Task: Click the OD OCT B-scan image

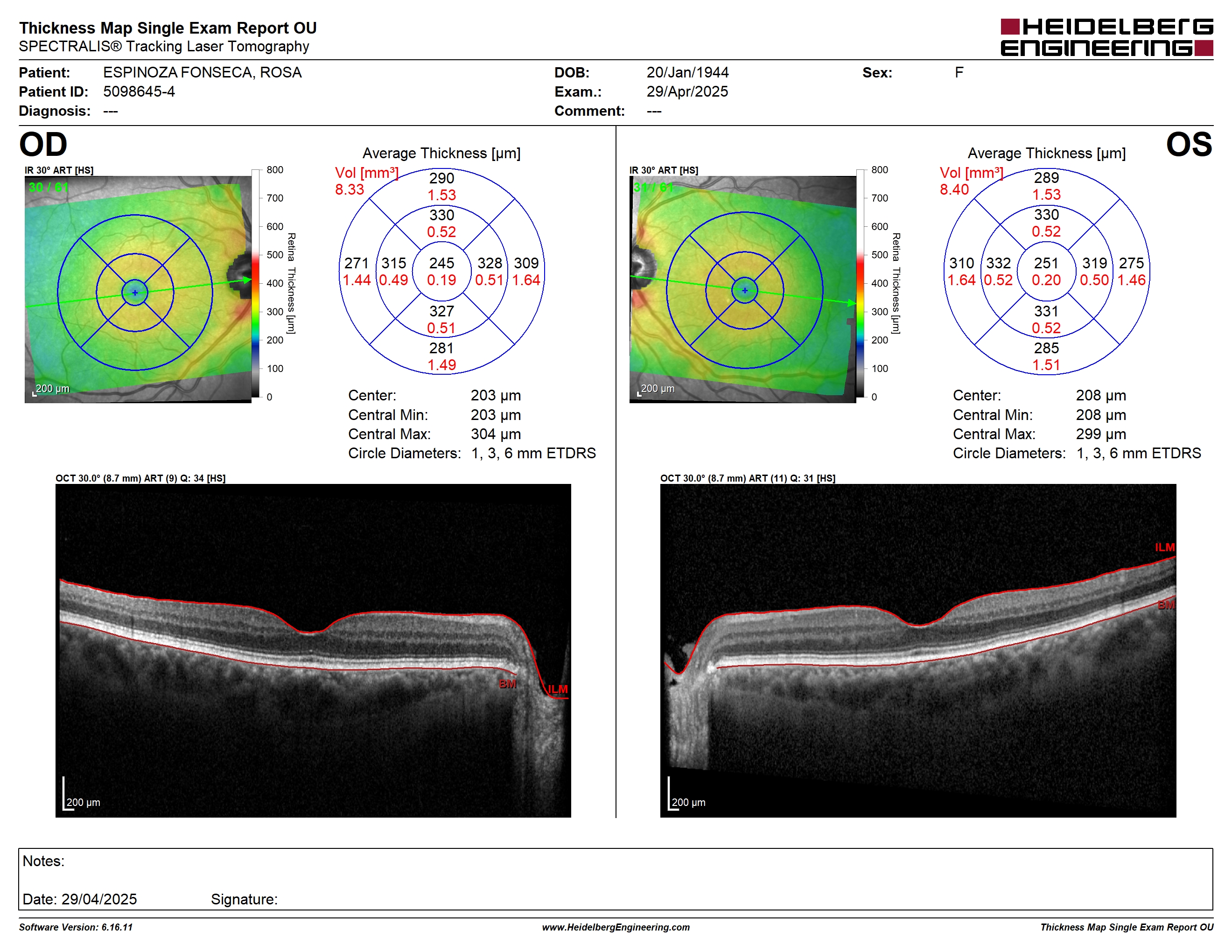Action: click(x=313, y=650)
